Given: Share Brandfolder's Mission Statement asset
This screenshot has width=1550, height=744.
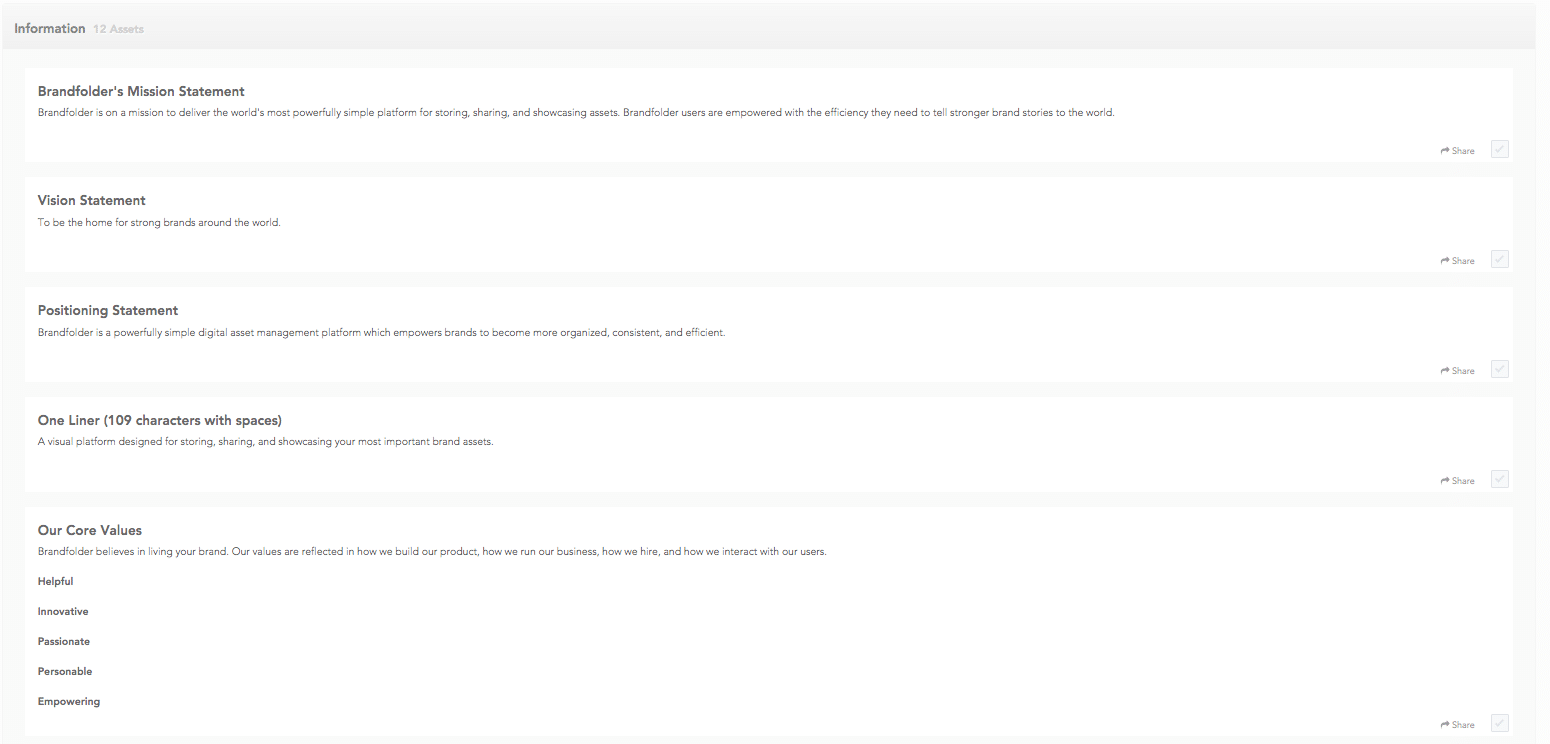Looking at the screenshot, I should point(1457,151).
